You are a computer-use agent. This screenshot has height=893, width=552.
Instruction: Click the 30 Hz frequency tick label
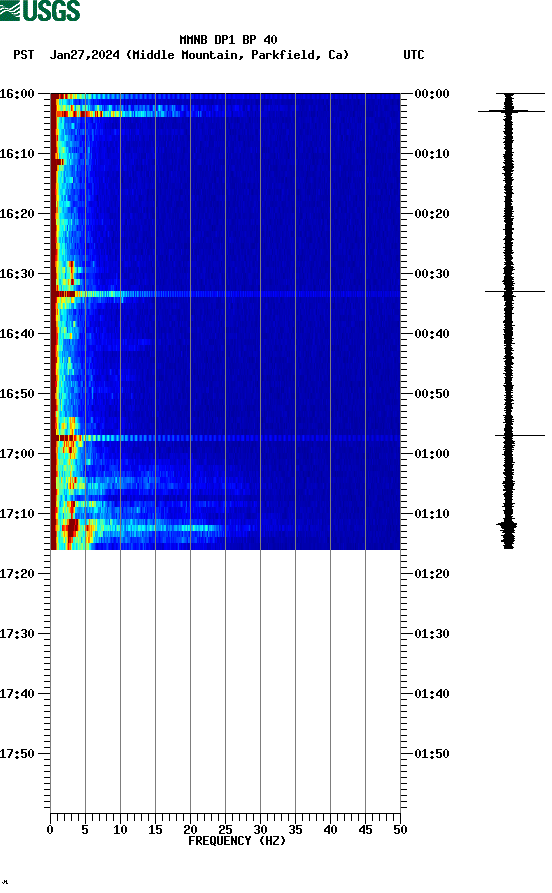pos(260,830)
